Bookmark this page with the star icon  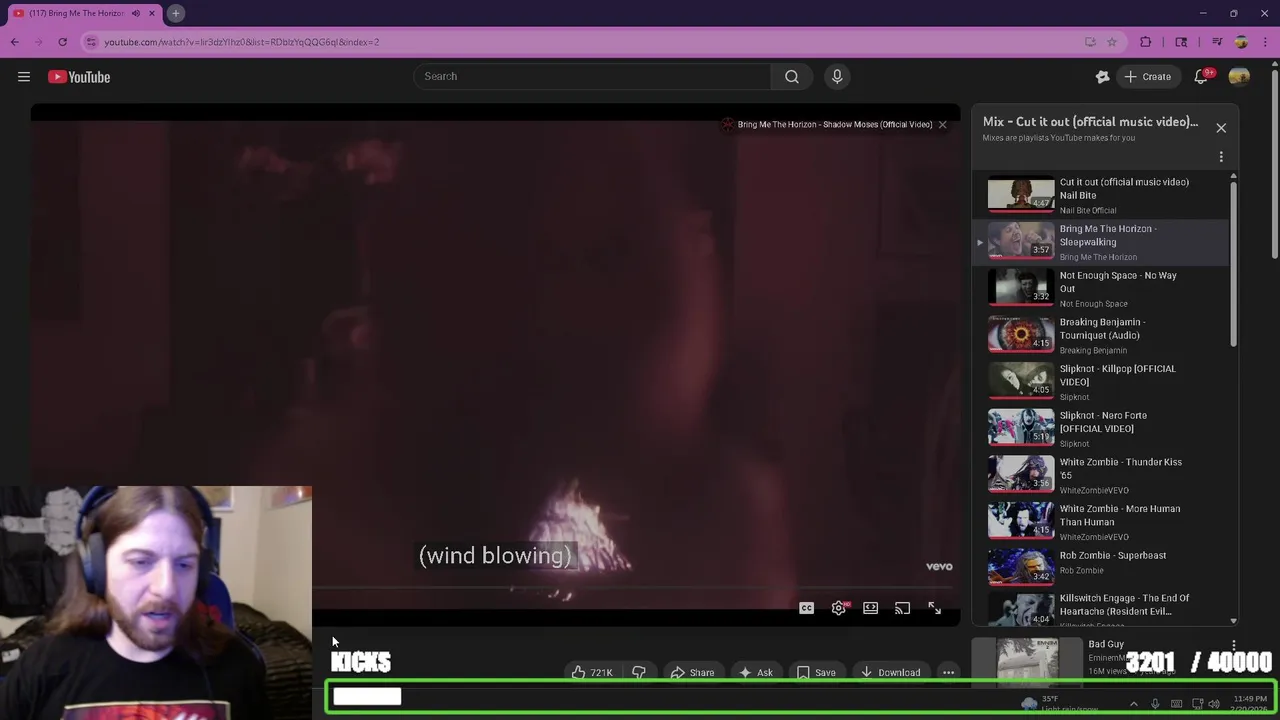[x=1111, y=42]
